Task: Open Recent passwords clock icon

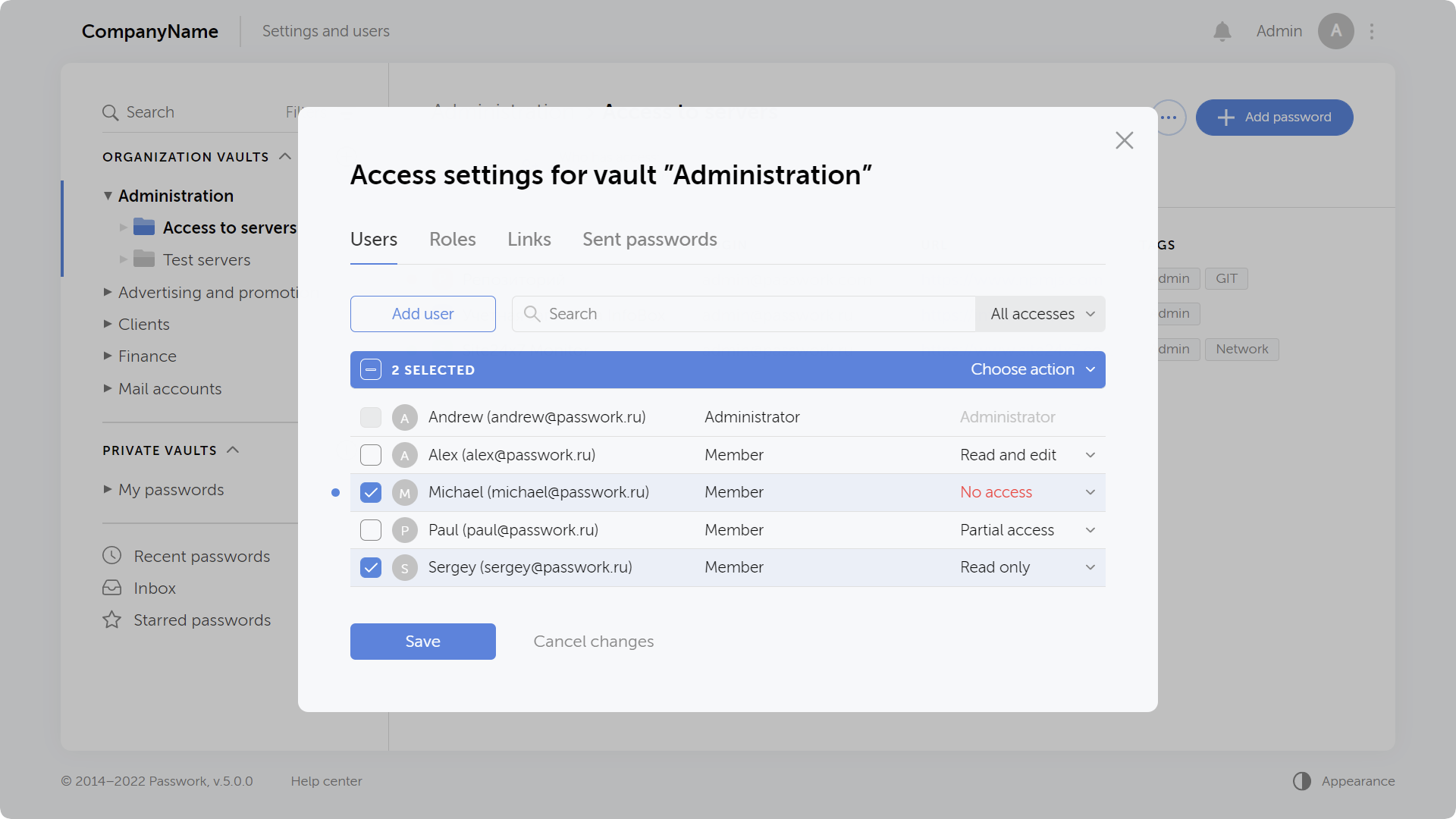Action: click(111, 556)
